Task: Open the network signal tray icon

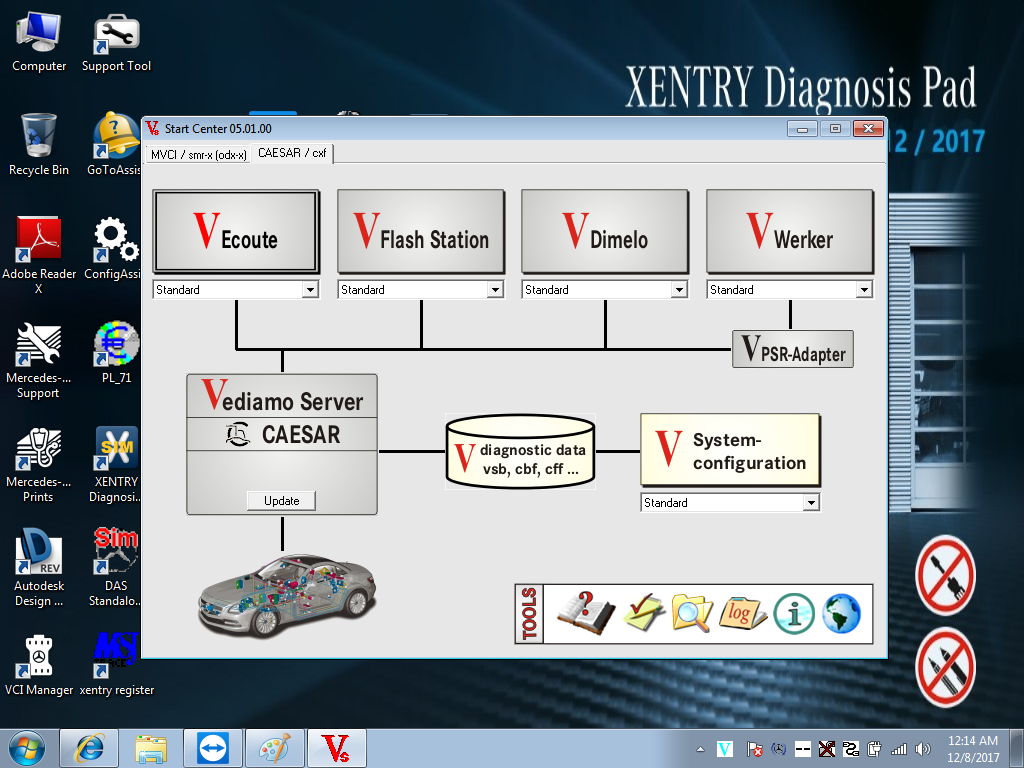Action: tap(899, 749)
